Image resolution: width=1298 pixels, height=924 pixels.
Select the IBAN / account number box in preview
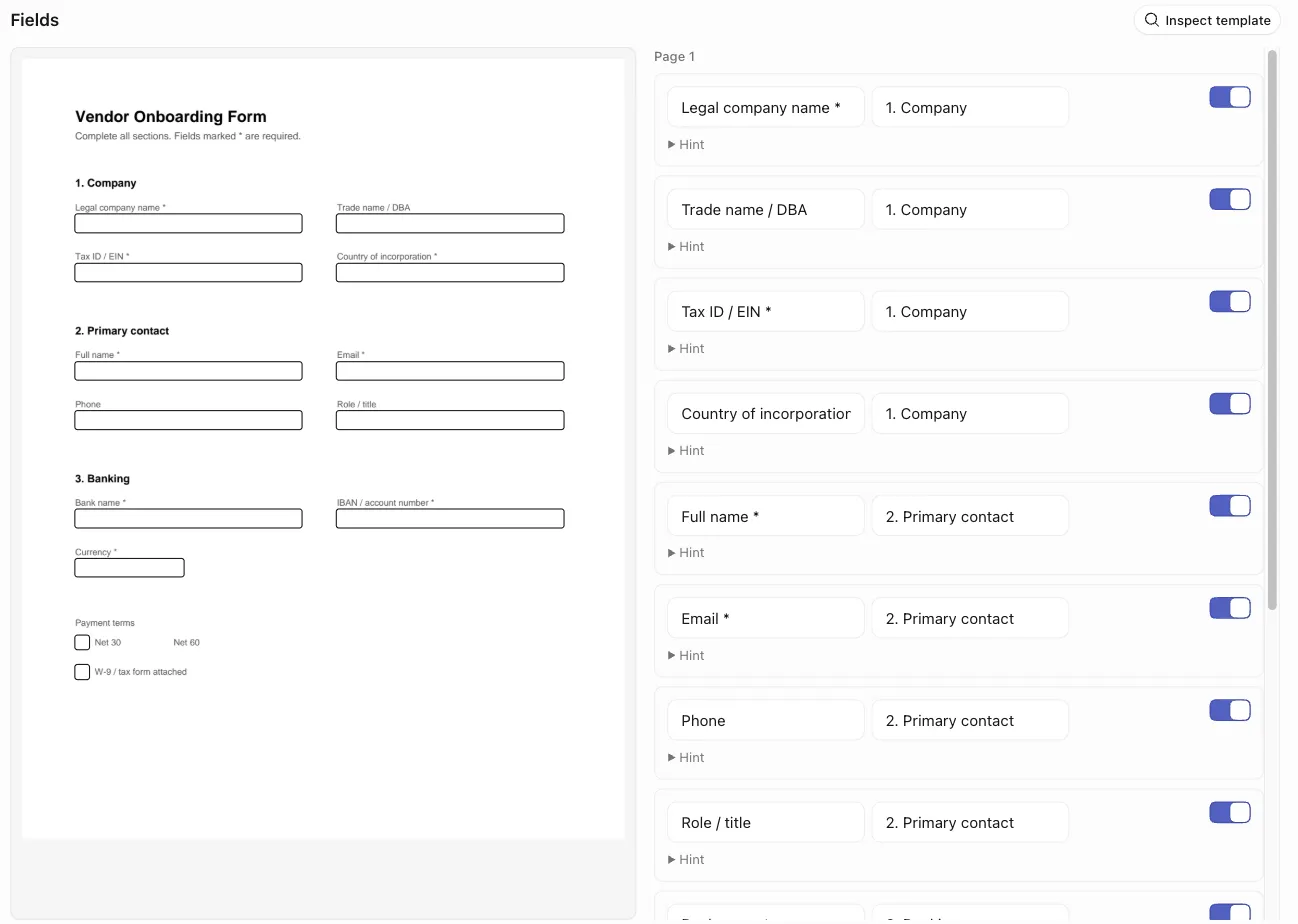pyautogui.click(x=450, y=518)
